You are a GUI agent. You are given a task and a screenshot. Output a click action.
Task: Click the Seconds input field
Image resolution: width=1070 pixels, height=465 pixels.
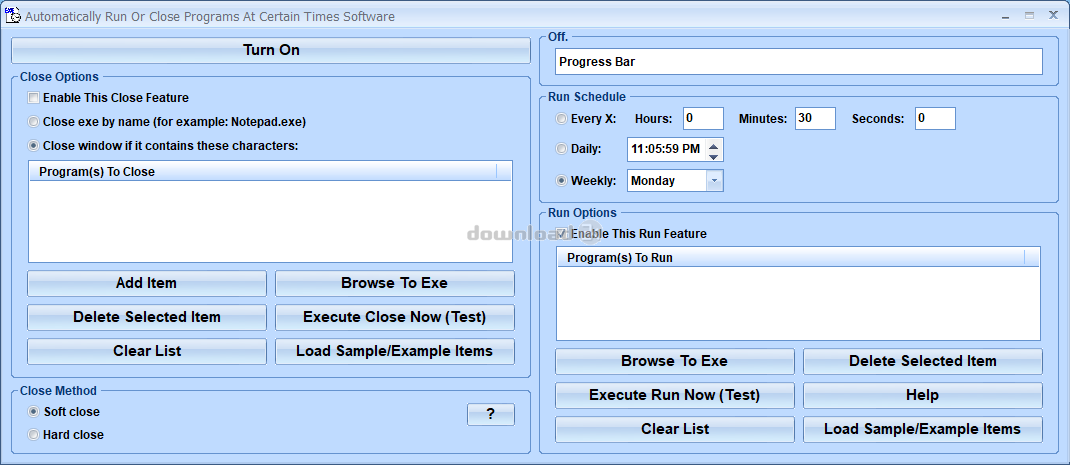point(935,118)
